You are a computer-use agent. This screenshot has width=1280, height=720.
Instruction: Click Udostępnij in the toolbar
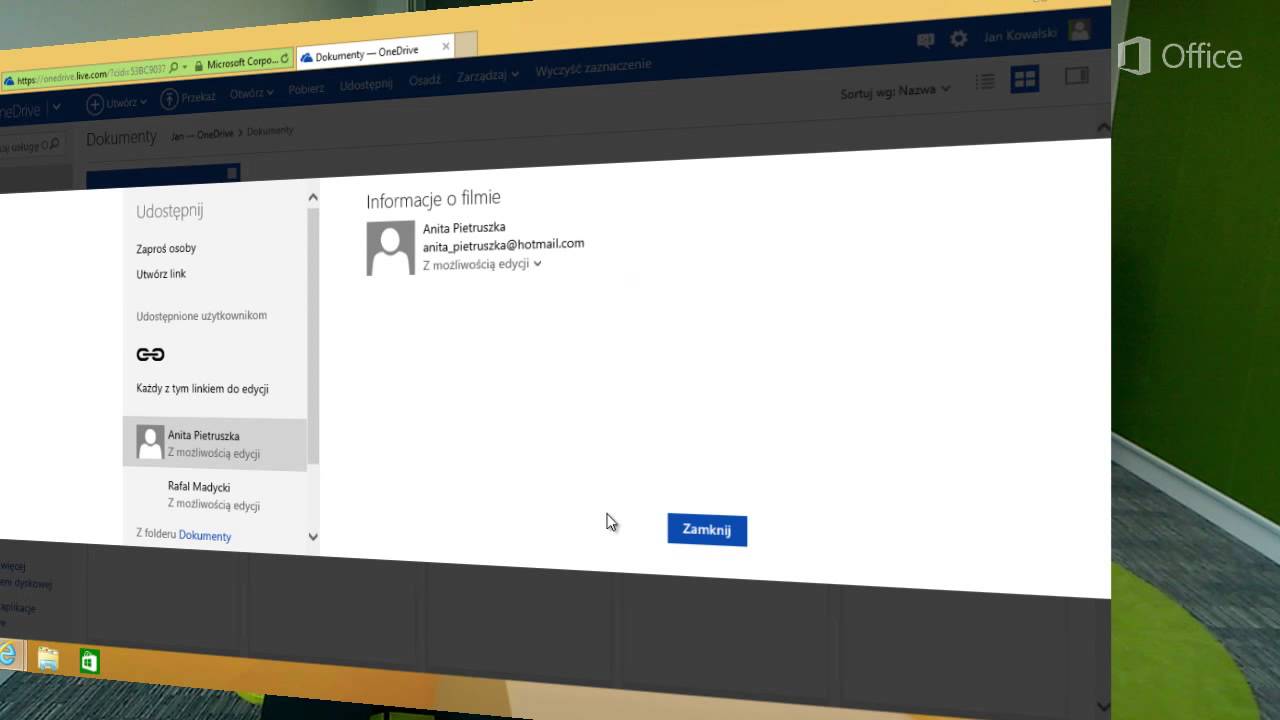click(366, 84)
